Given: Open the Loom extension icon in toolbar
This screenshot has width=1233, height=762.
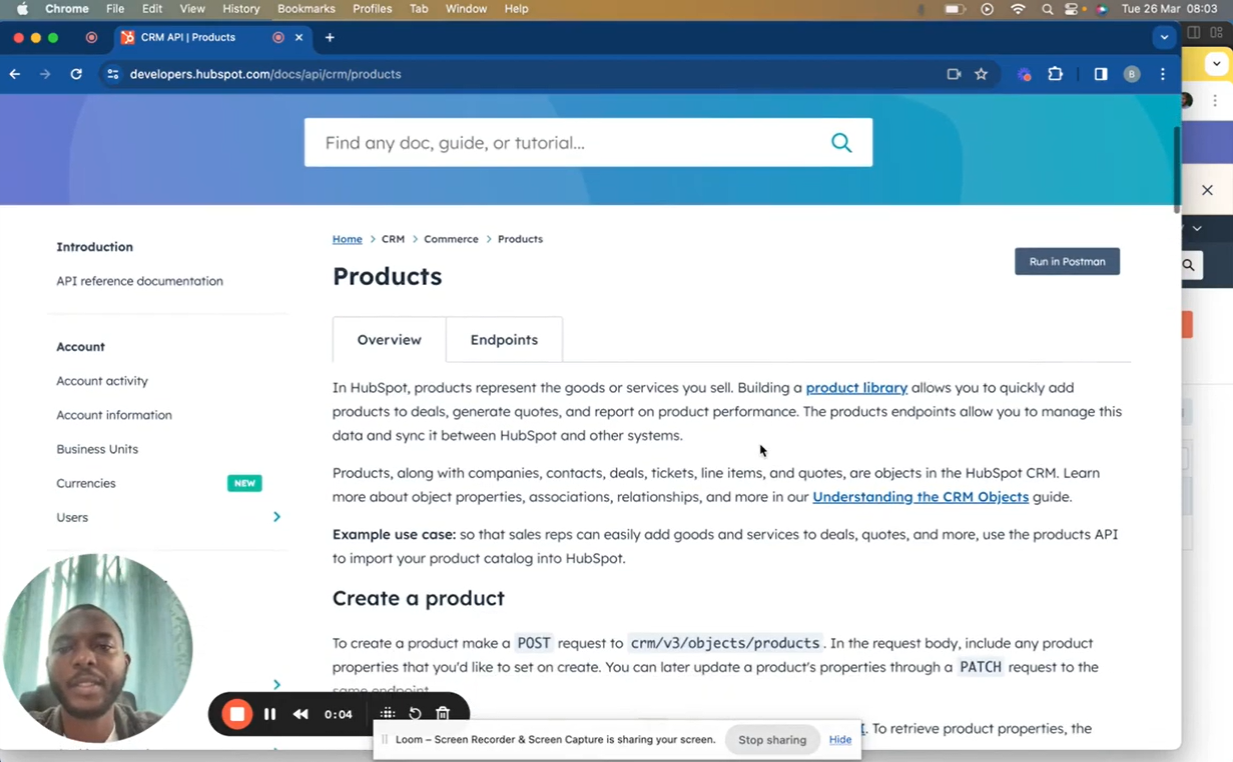Looking at the screenshot, I should click(x=1025, y=74).
